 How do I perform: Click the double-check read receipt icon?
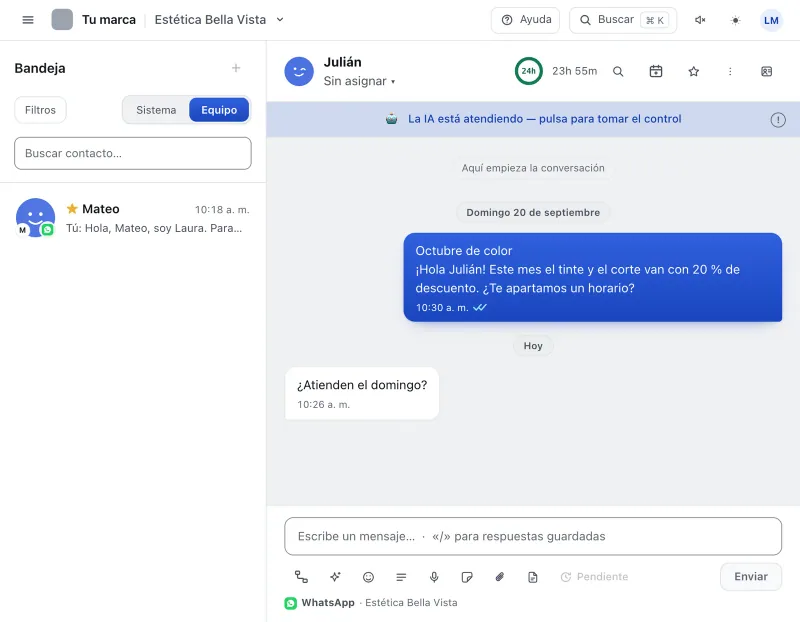(x=480, y=307)
